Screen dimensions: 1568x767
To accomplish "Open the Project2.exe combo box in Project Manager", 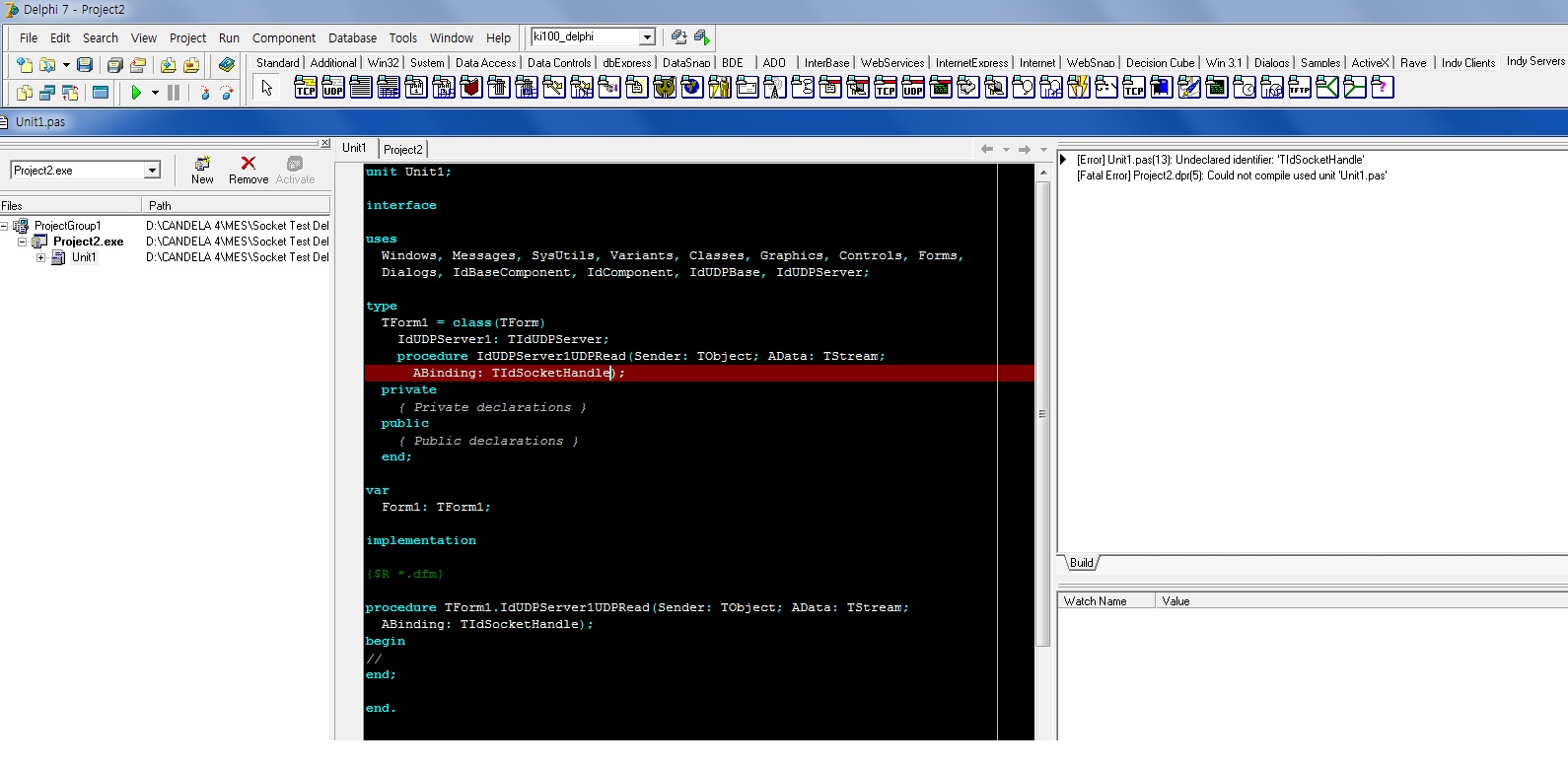I will [152, 171].
